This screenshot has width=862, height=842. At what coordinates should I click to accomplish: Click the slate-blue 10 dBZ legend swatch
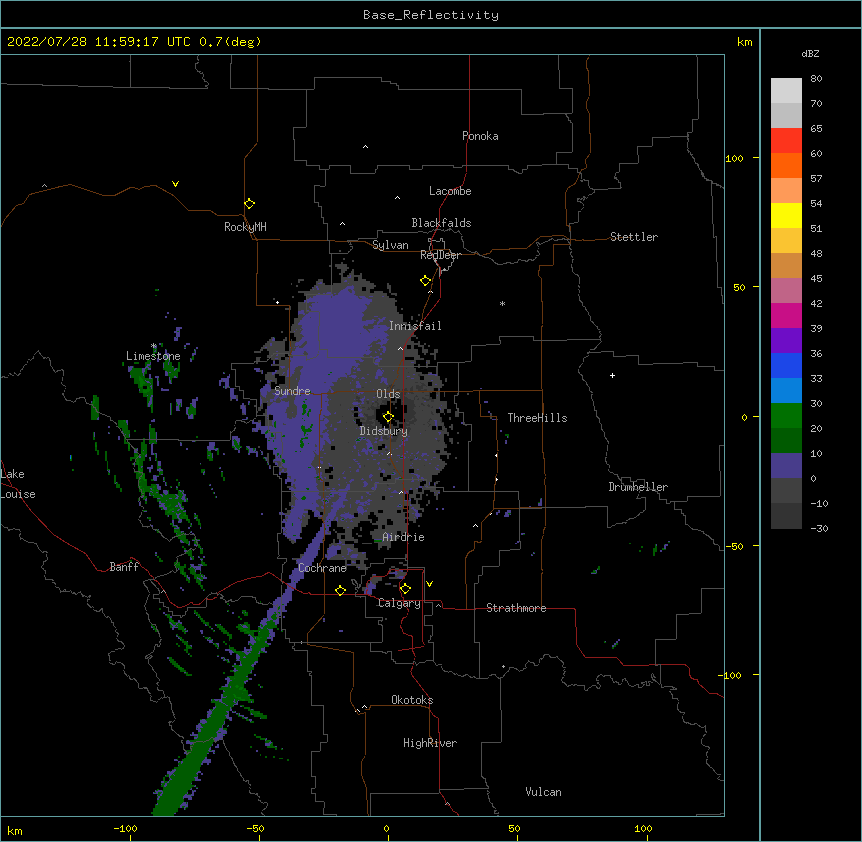[x=786, y=466]
